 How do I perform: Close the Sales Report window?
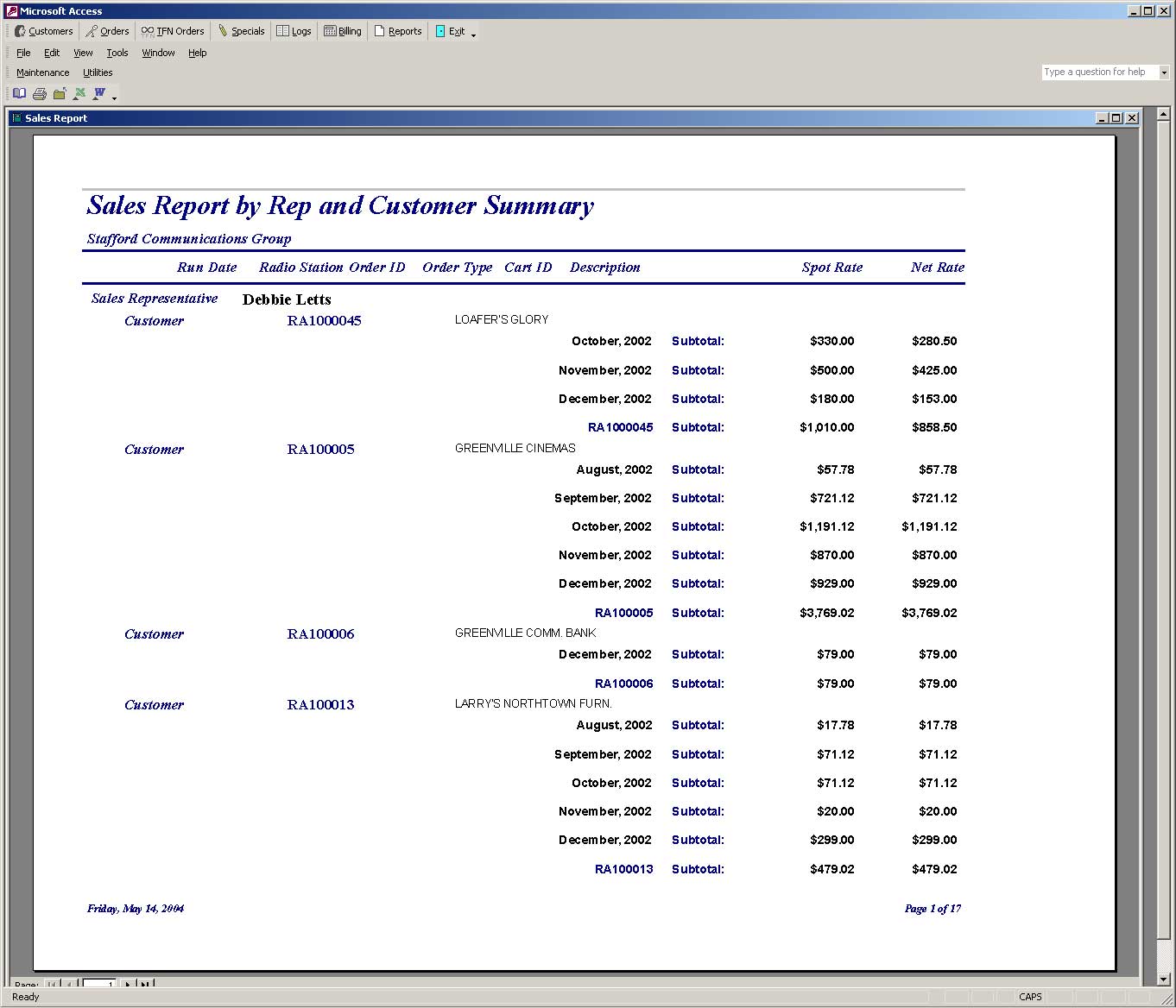(1132, 118)
